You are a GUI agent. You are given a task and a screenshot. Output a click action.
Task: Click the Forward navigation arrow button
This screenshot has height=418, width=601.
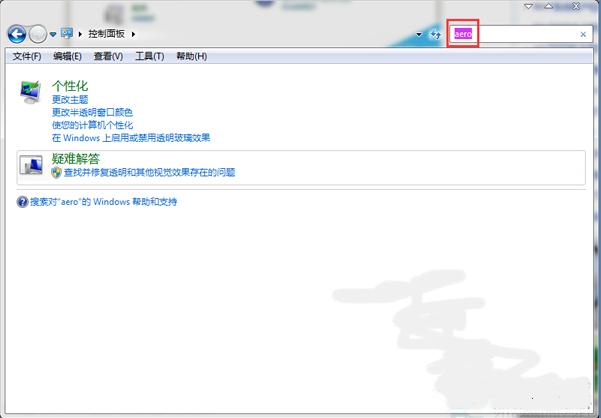[38, 34]
